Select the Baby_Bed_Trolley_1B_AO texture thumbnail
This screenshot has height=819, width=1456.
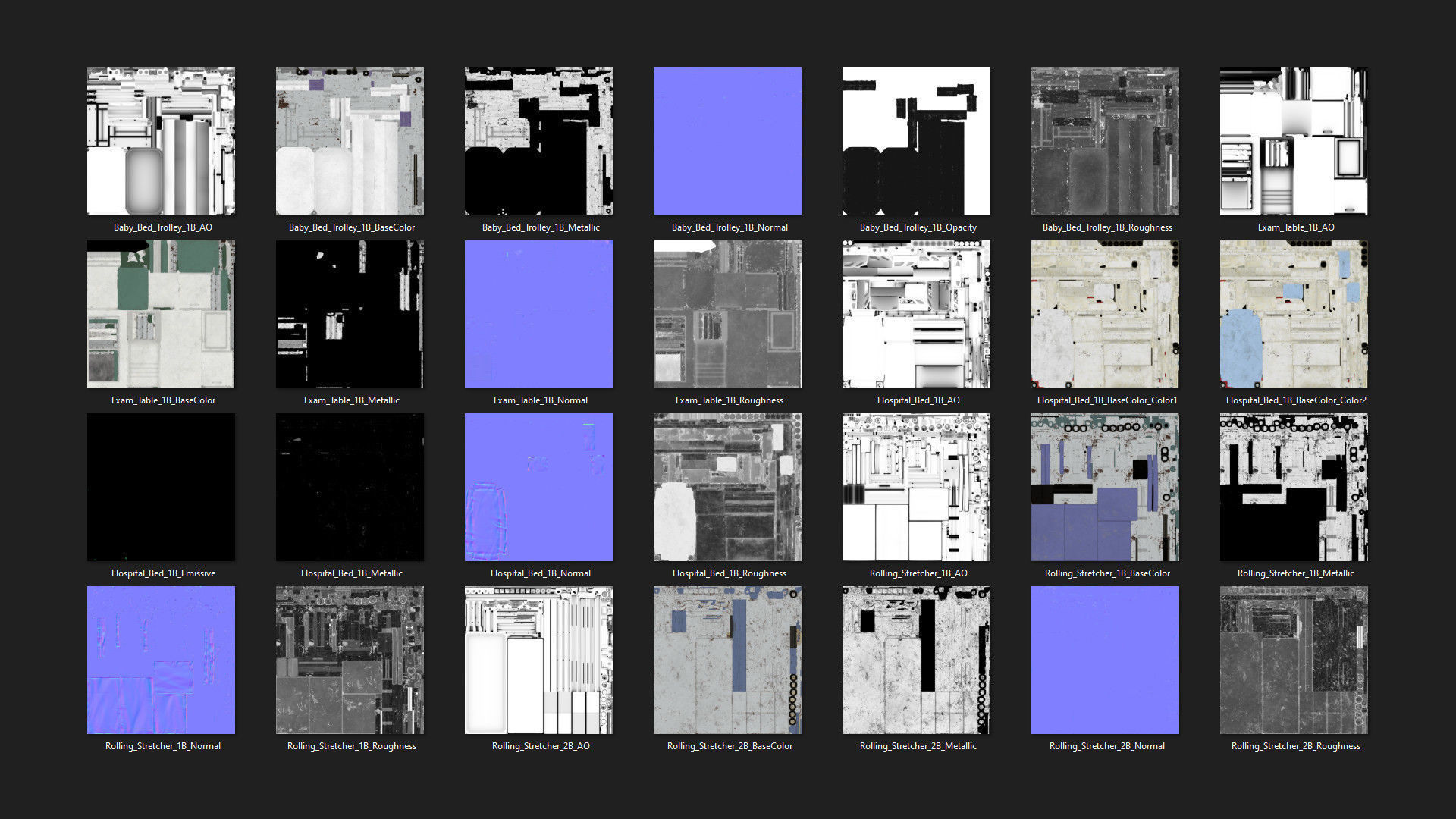click(x=161, y=141)
